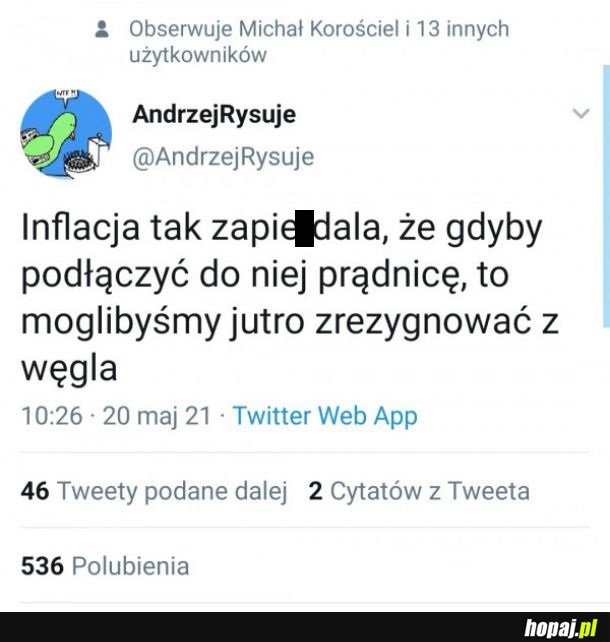This screenshot has height=642, width=610.
Task: Click the hopaj.pl watermark logo
Action: (560, 628)
